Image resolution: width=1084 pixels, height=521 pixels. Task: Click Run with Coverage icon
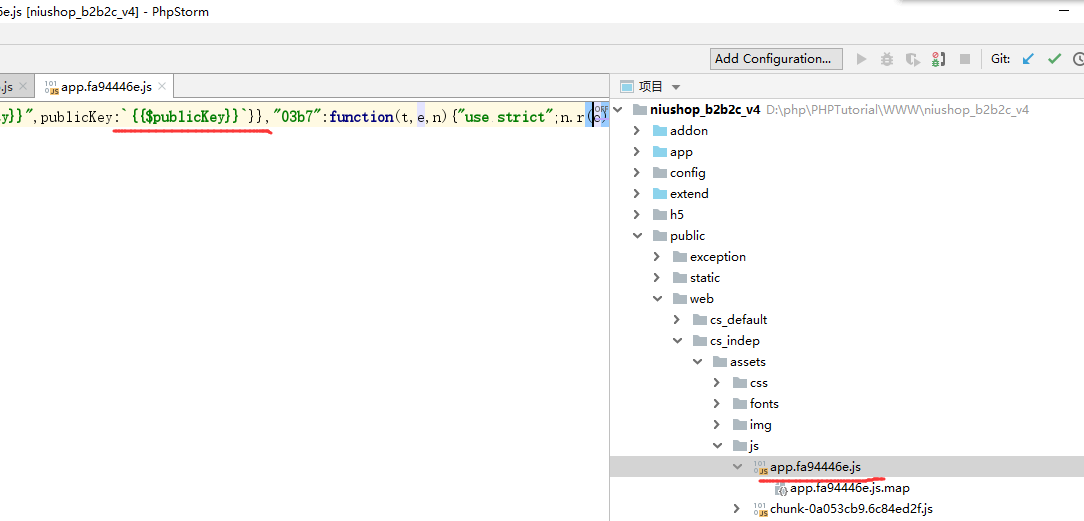coord(912,59)
